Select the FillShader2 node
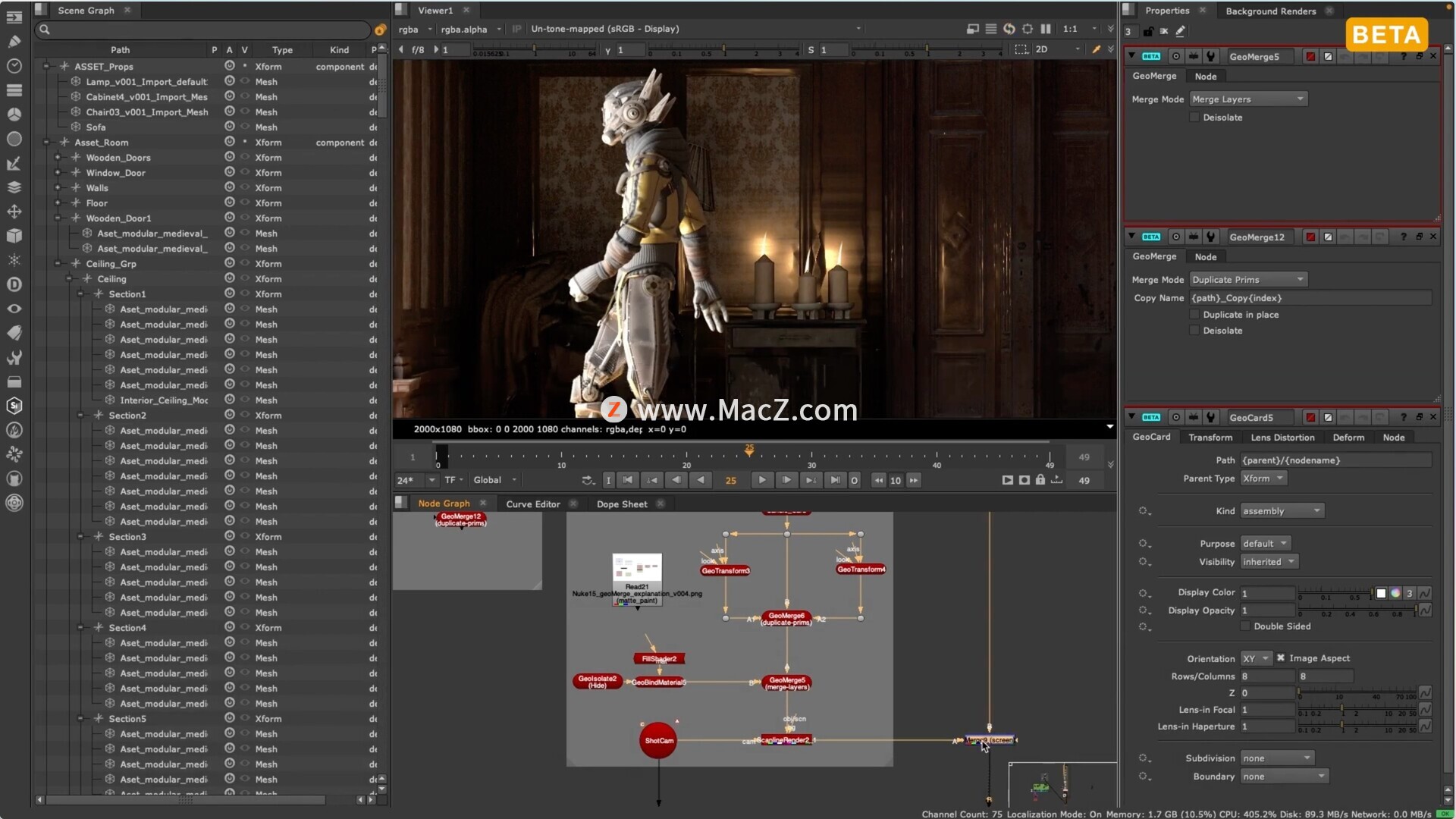1456x819 pixels. coord(659,659)
